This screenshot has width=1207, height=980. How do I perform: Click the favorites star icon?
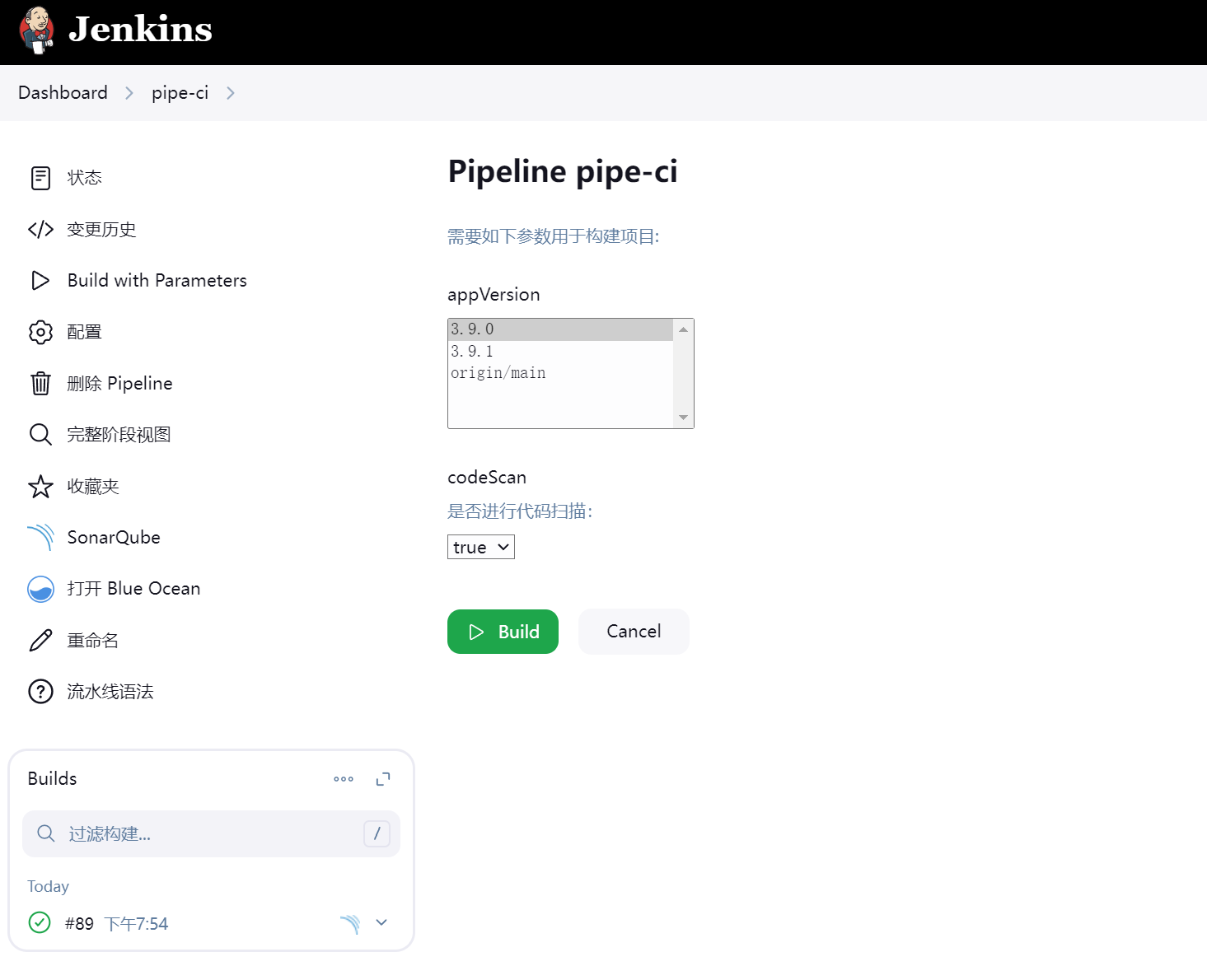[40, 487]
